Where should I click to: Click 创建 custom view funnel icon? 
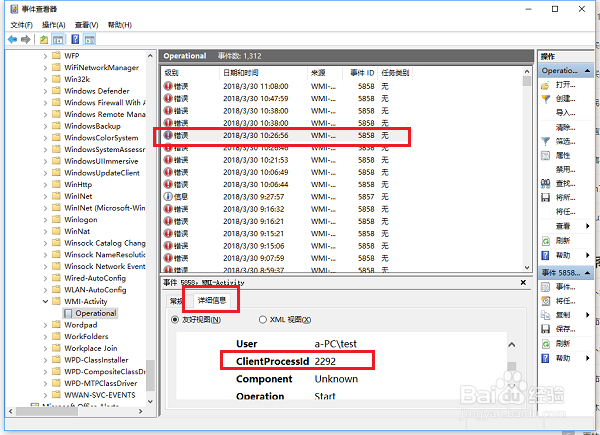pos(545,99)
